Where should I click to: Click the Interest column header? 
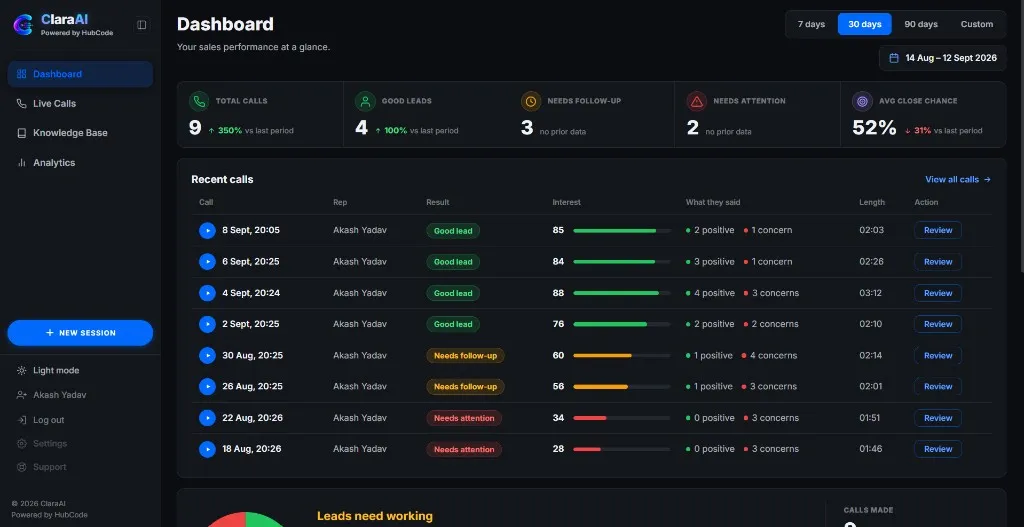566,202
